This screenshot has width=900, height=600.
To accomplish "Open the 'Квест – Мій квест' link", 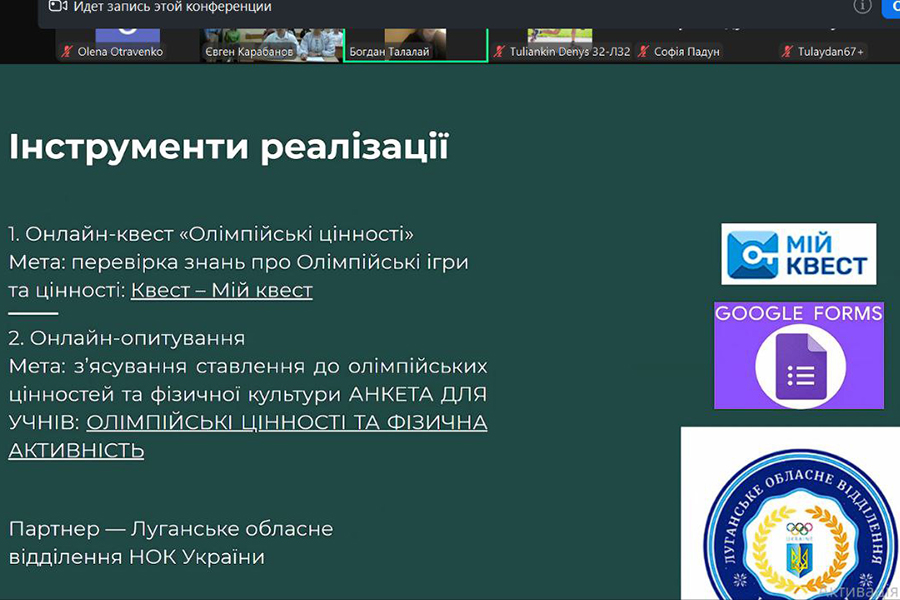I will (x=222, y=291).
